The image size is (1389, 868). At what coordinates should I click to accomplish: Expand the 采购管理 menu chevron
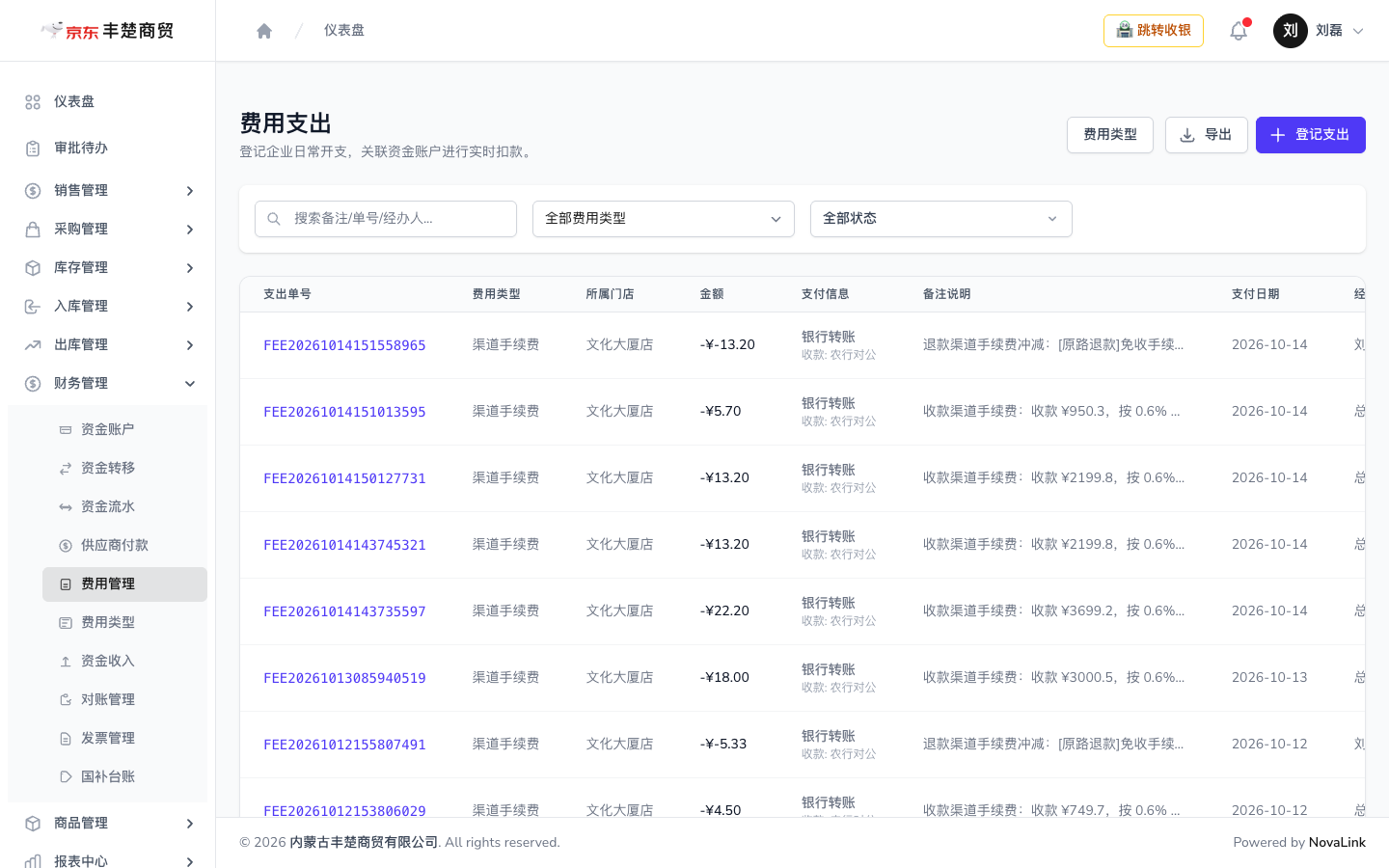[x=190, y=230]
